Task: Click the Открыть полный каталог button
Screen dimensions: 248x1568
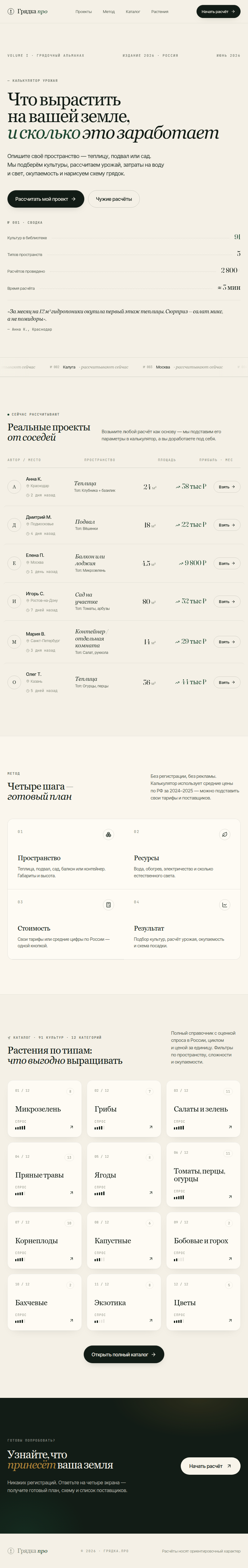Action: (x=124, y=1354)
